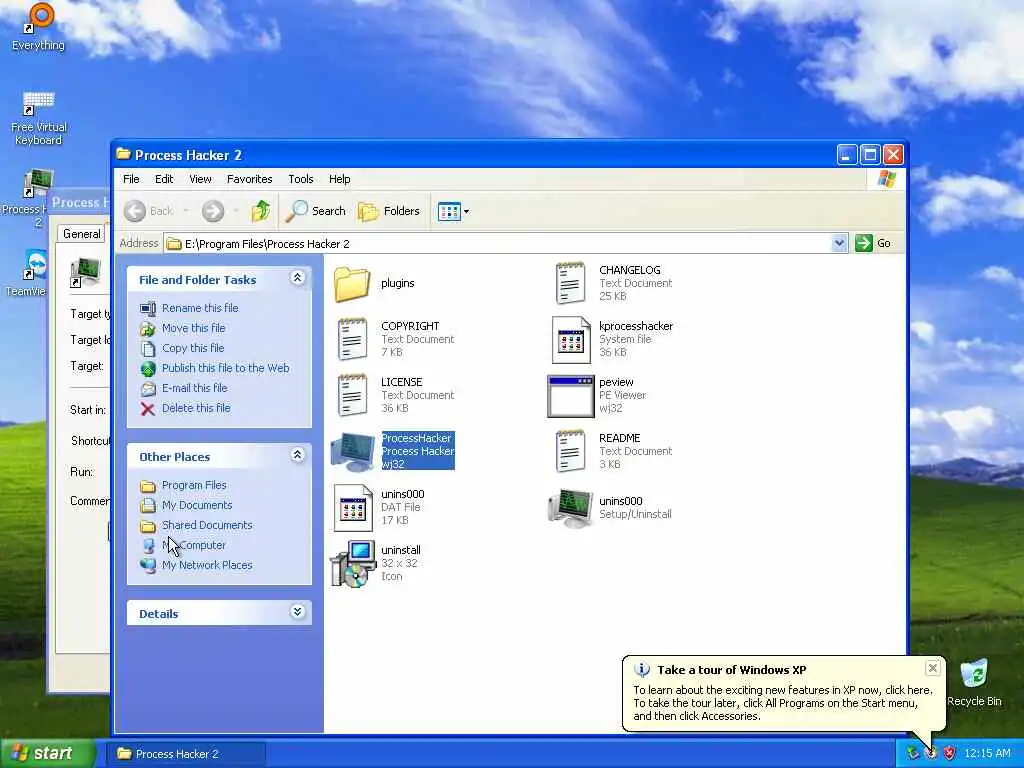Open the Forward history dropdown arrow
This screenshot has width=1024, height=768.
click(236, 211)
